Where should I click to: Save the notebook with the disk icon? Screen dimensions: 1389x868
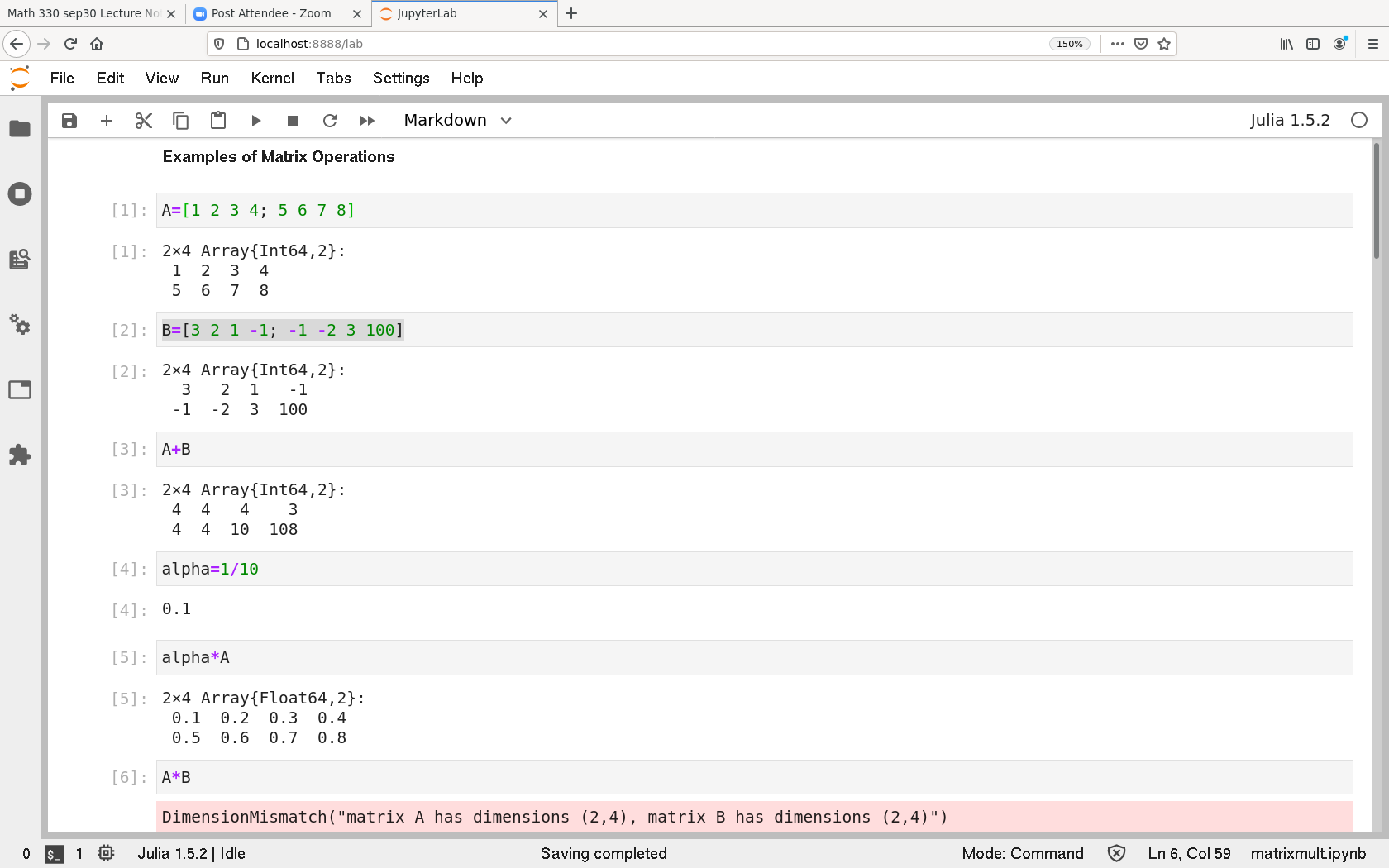(x=69, y=121)
